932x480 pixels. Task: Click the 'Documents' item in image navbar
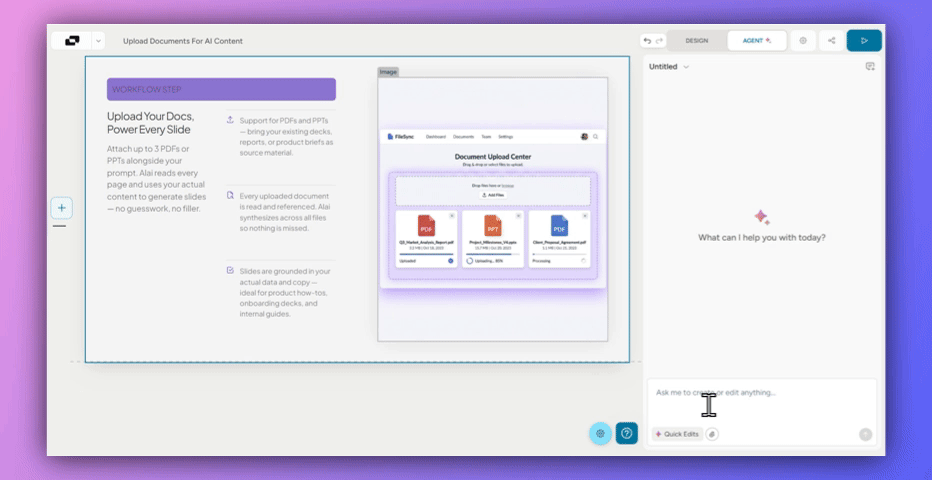click(x=464, y=137)
